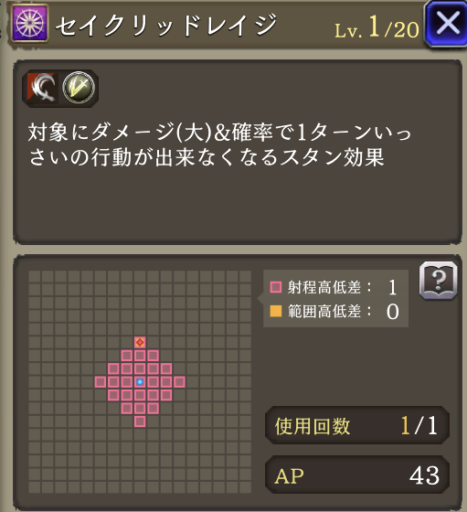The height and width of the screenshot is (512, 467).
Task: Close the セイクリッドレイジ skill window
Action: coord(447,24)
